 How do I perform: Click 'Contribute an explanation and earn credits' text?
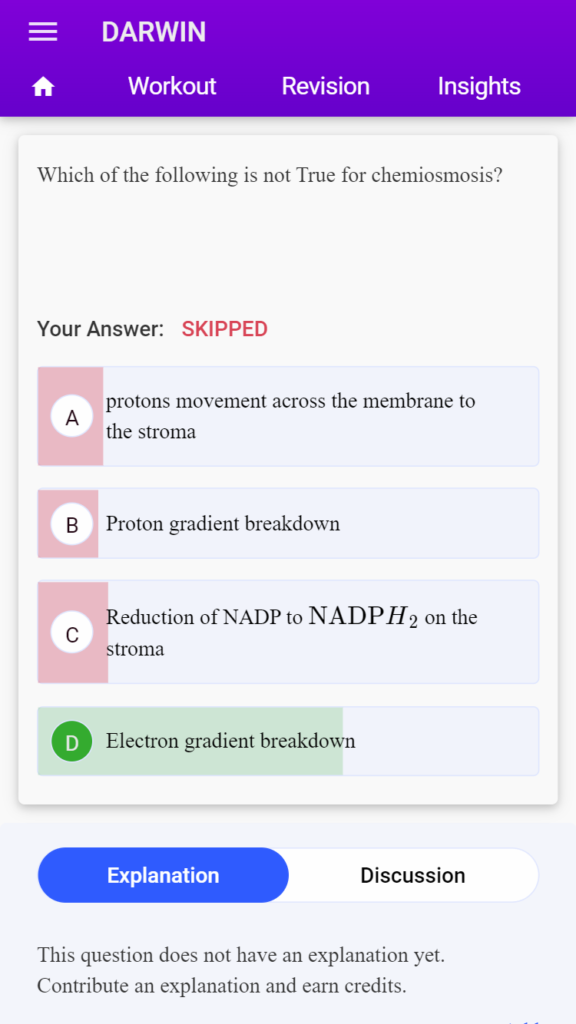coord(221,985)
